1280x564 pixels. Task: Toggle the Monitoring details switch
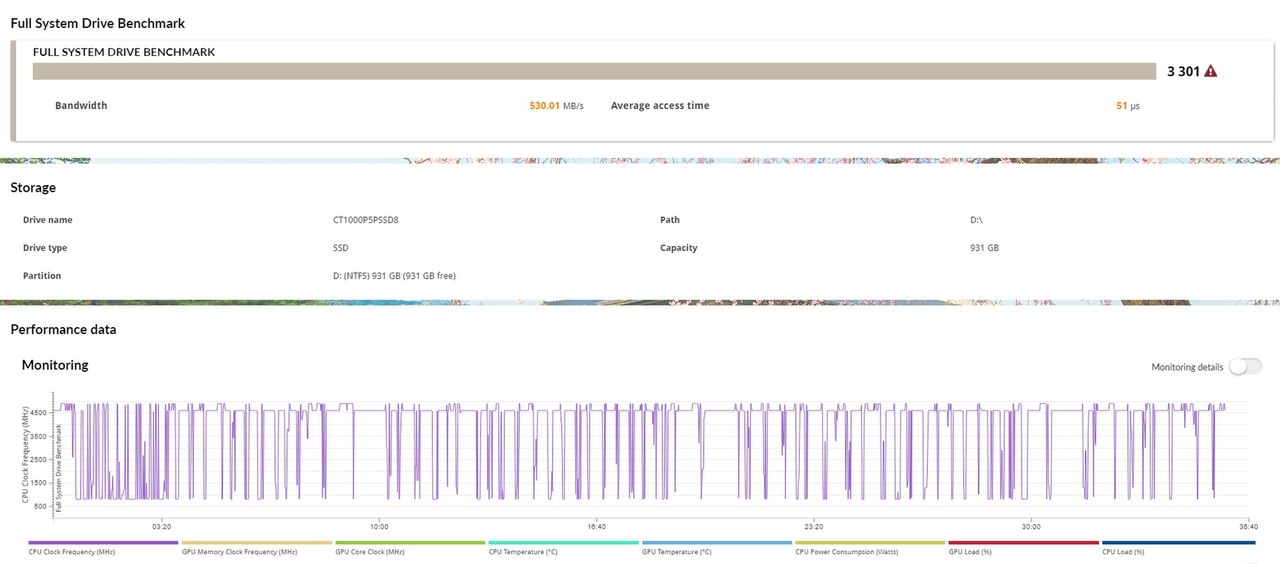pyautogui.click(x=1246, y=367)
